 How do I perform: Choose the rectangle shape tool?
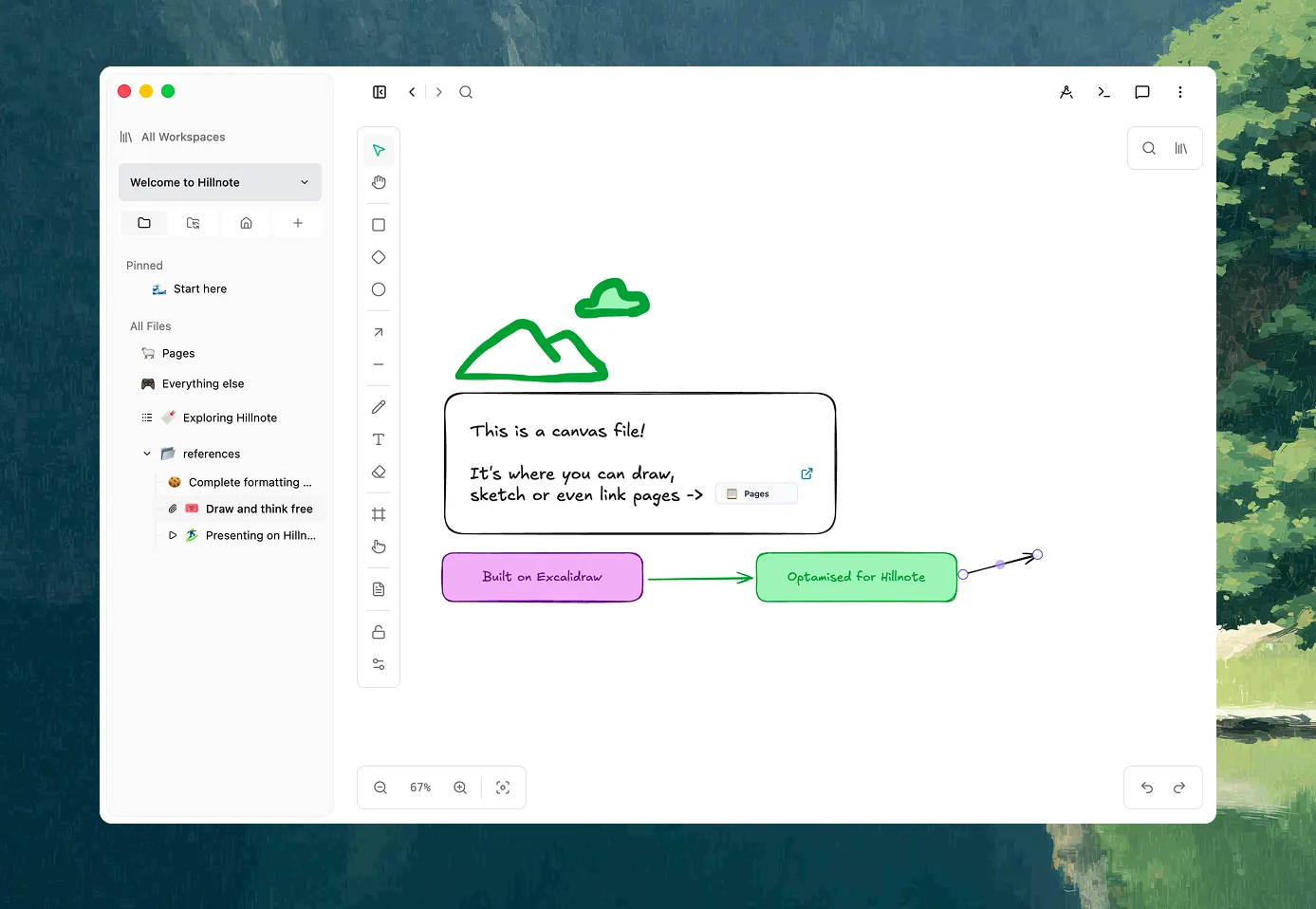click(379, 225)
